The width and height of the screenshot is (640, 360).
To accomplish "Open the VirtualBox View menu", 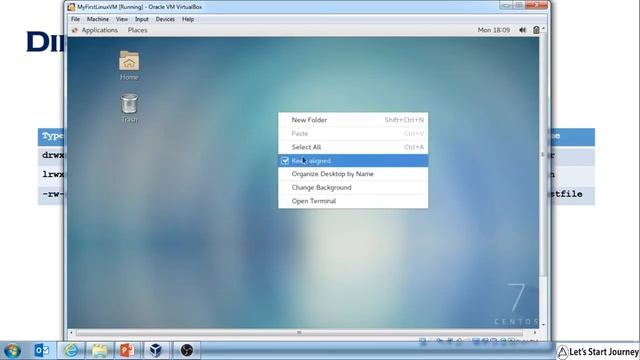I will 122,19.
